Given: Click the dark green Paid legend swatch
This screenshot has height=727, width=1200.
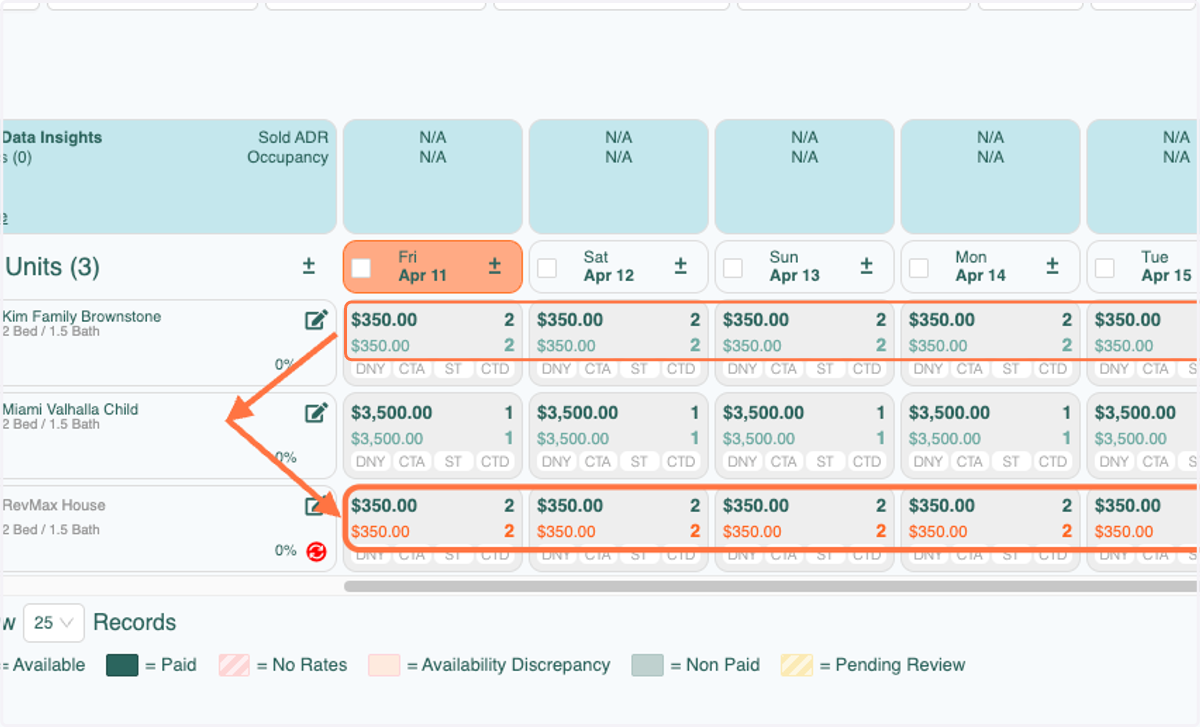Looking at the screenshot, I should coord(122,665).
